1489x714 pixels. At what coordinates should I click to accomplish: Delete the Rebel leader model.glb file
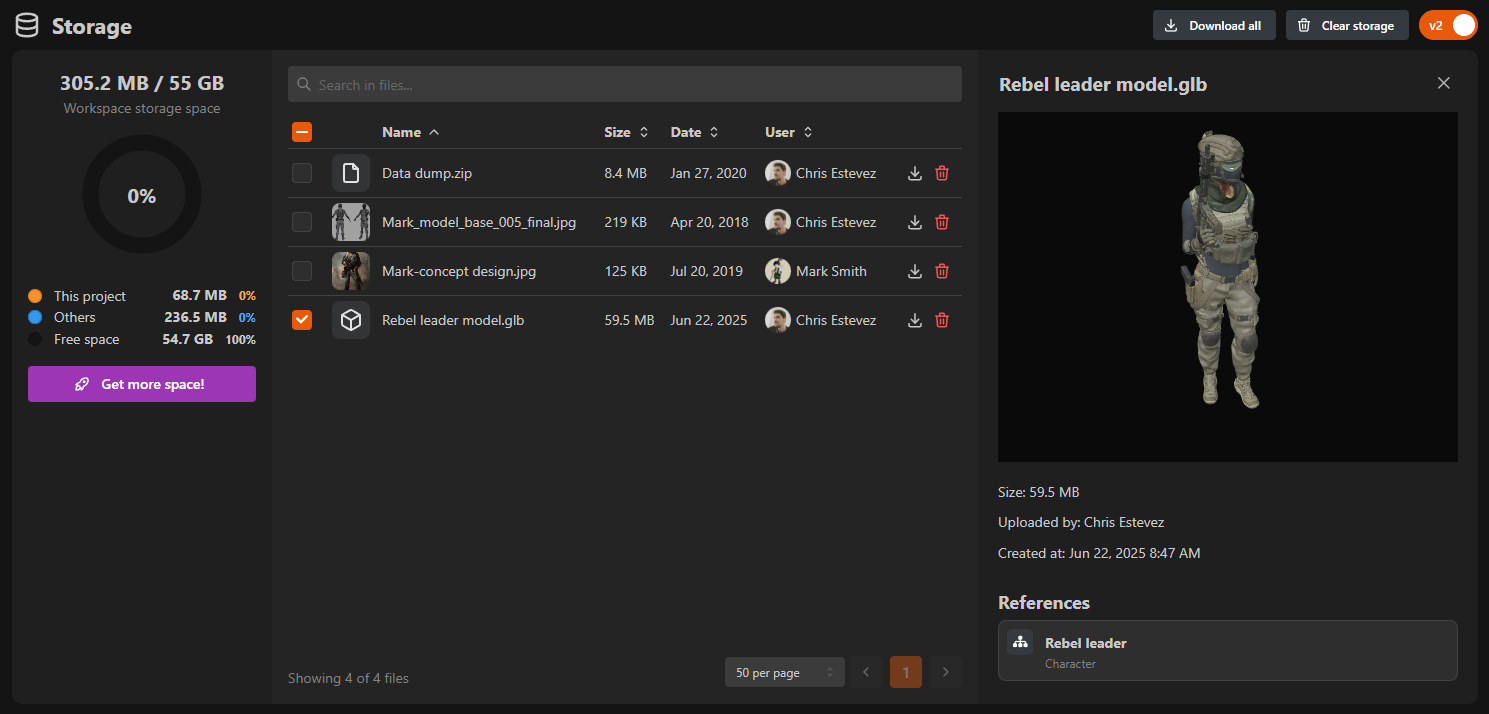coord(941,320)
